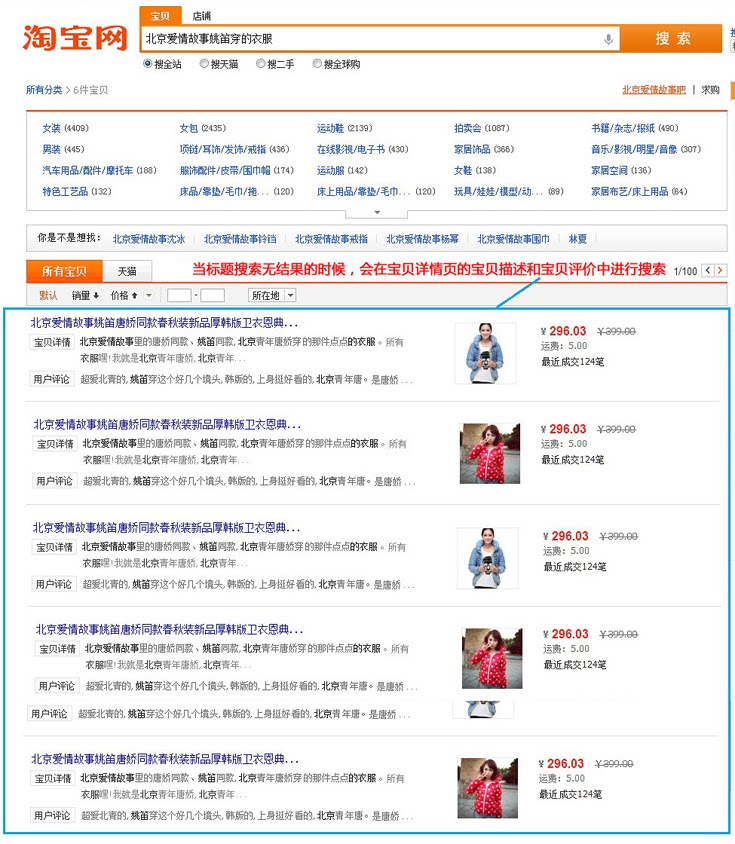Sort results by 默认

(48, 295)
